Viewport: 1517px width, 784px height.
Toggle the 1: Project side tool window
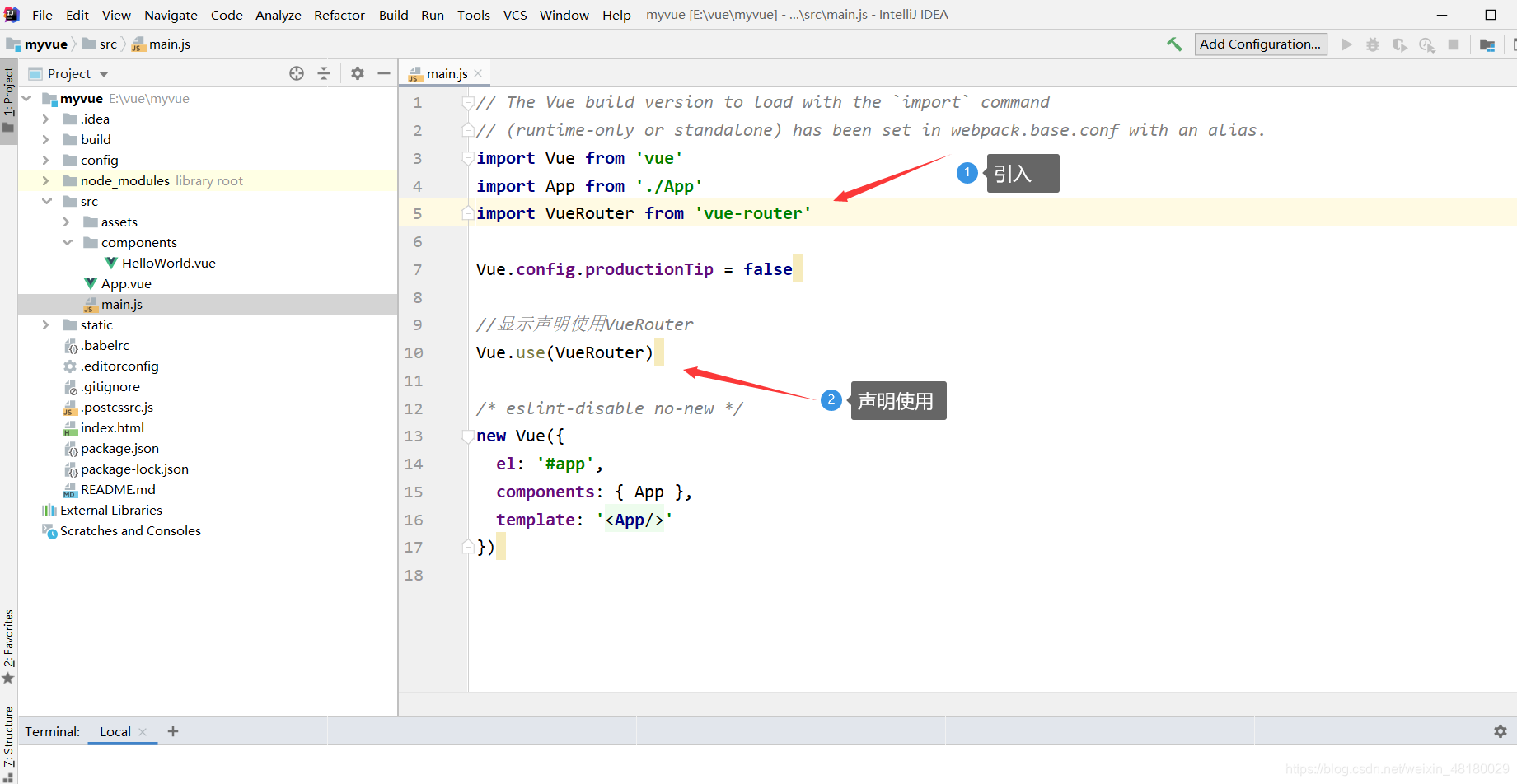(x=8, y=100)
